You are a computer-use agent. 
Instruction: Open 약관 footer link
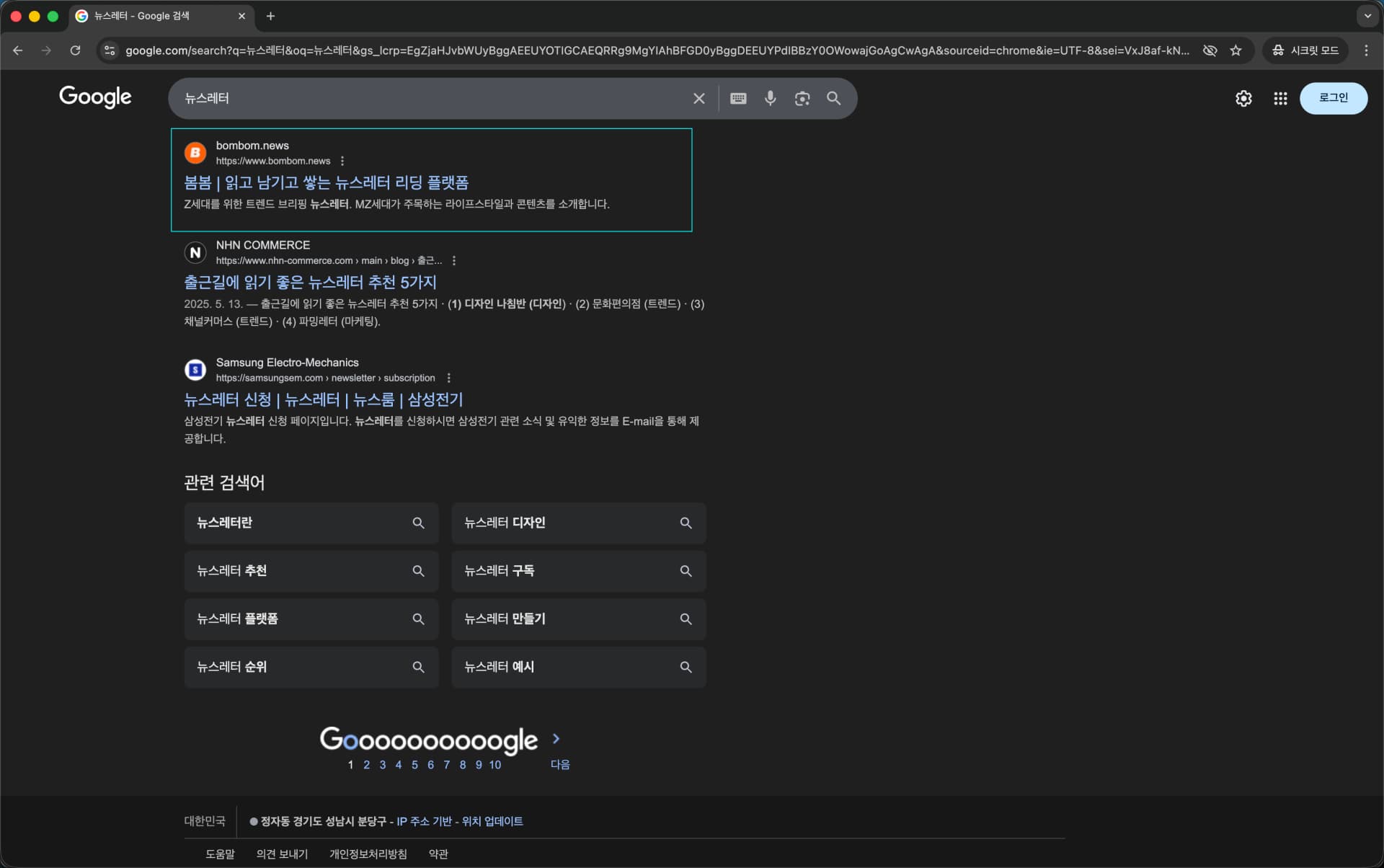click(438, 854)
